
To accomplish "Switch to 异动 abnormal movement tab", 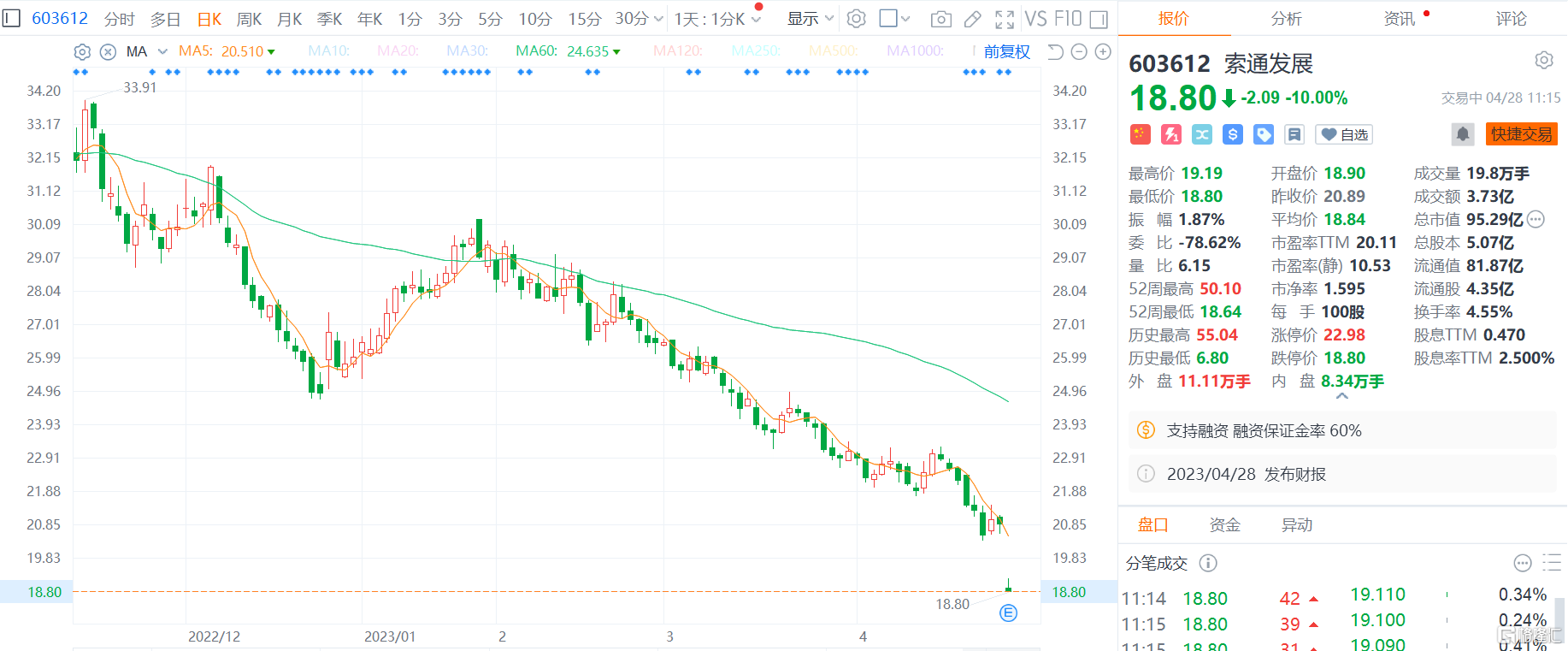I will (1296, 525).
